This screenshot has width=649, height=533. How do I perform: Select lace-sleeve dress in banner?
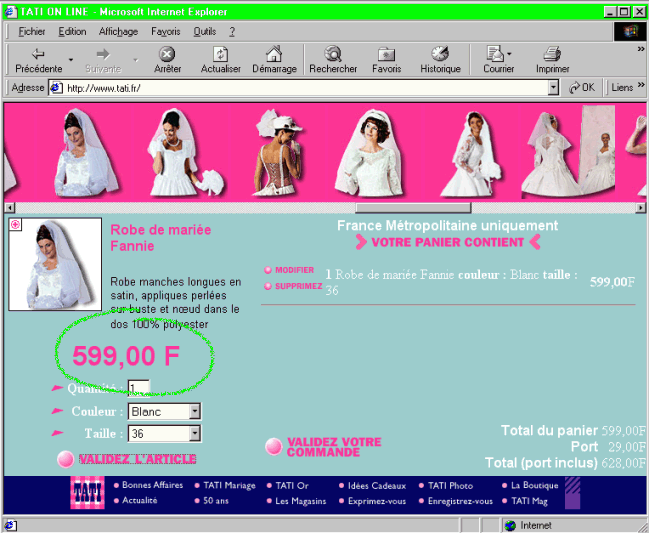(471, 153)
